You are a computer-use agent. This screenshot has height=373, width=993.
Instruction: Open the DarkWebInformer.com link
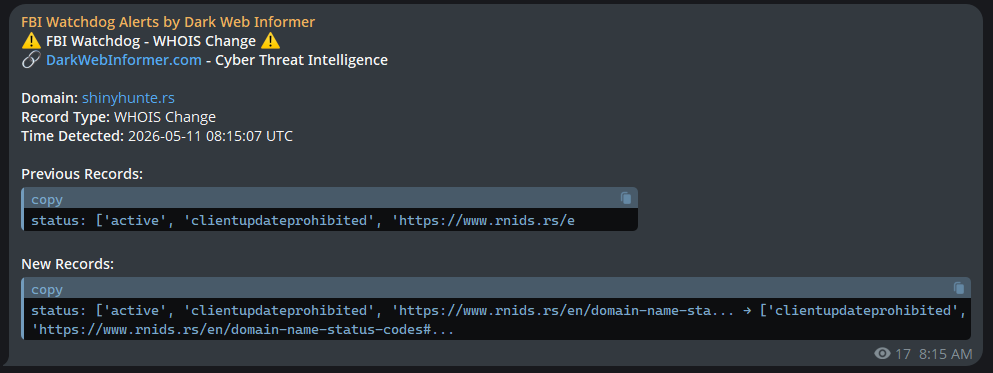click(124, 60)
